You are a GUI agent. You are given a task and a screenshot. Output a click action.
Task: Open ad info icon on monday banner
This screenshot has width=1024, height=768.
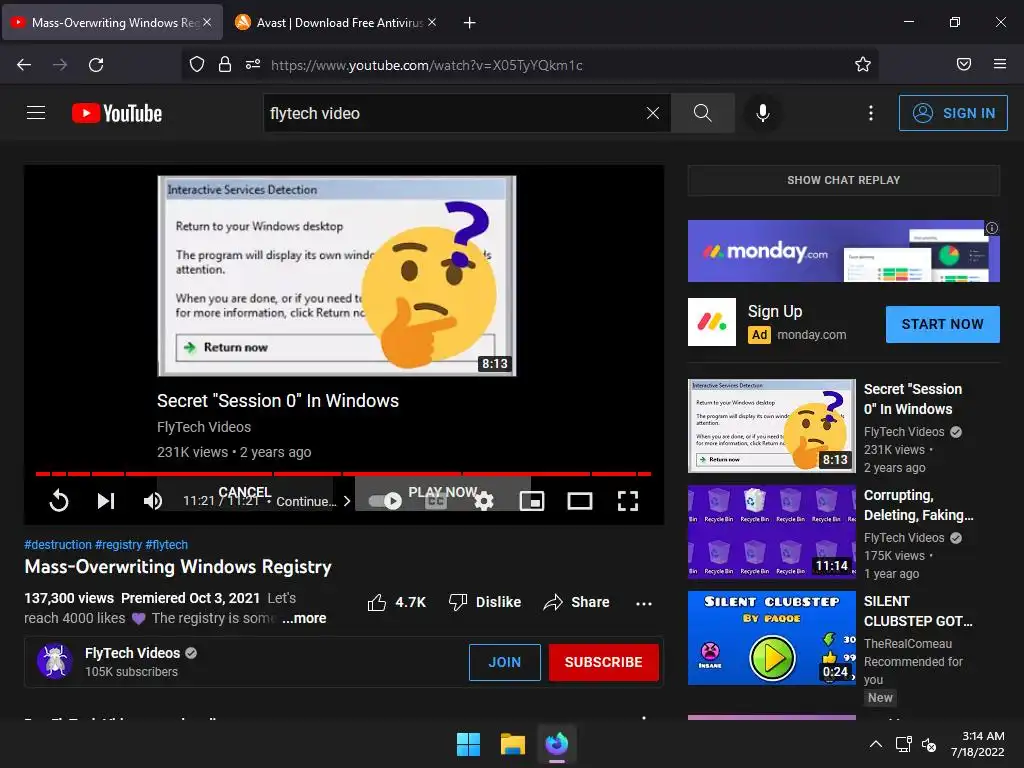coord(992,228)
